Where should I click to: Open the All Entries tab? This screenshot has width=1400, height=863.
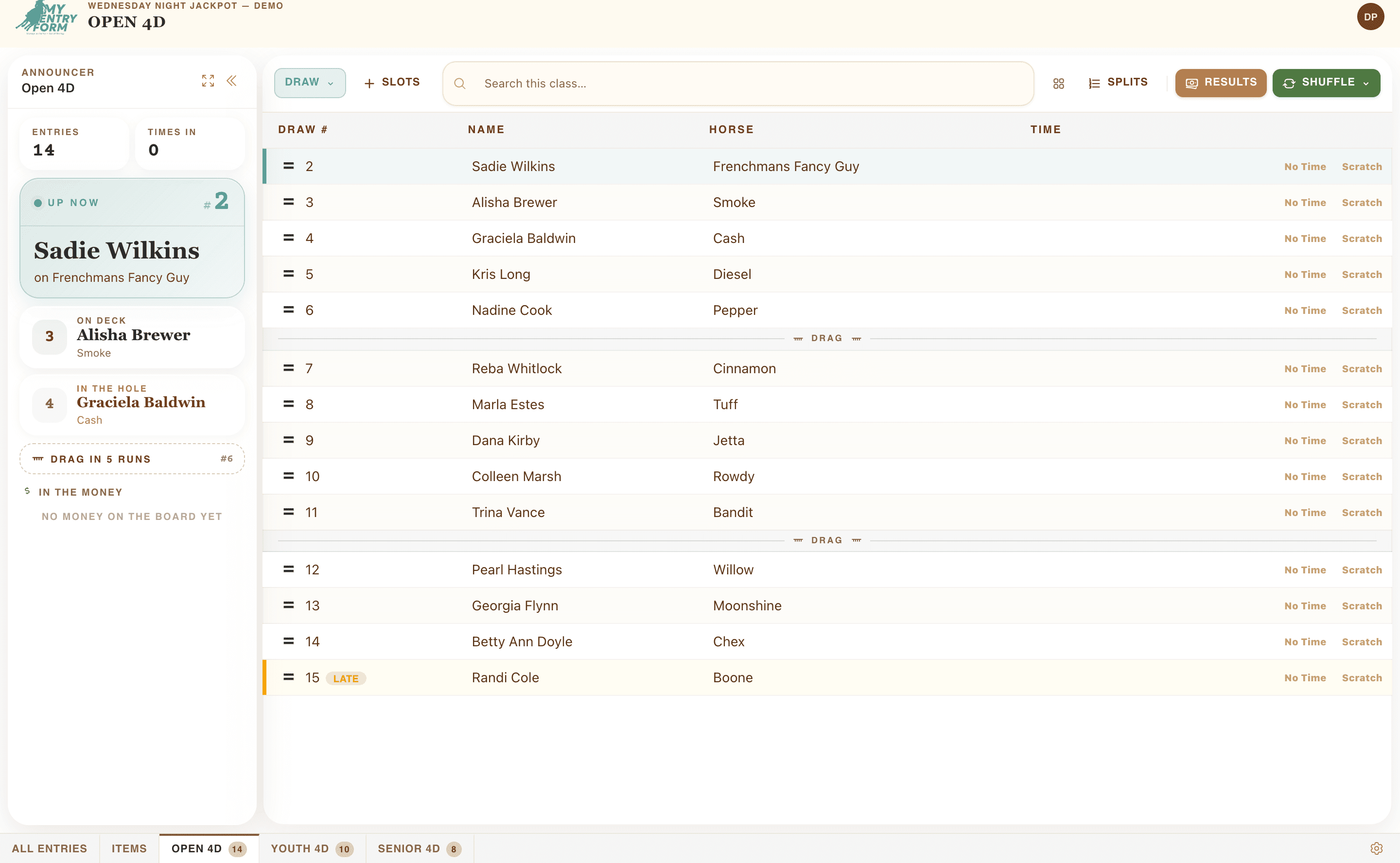click(50, 848)
